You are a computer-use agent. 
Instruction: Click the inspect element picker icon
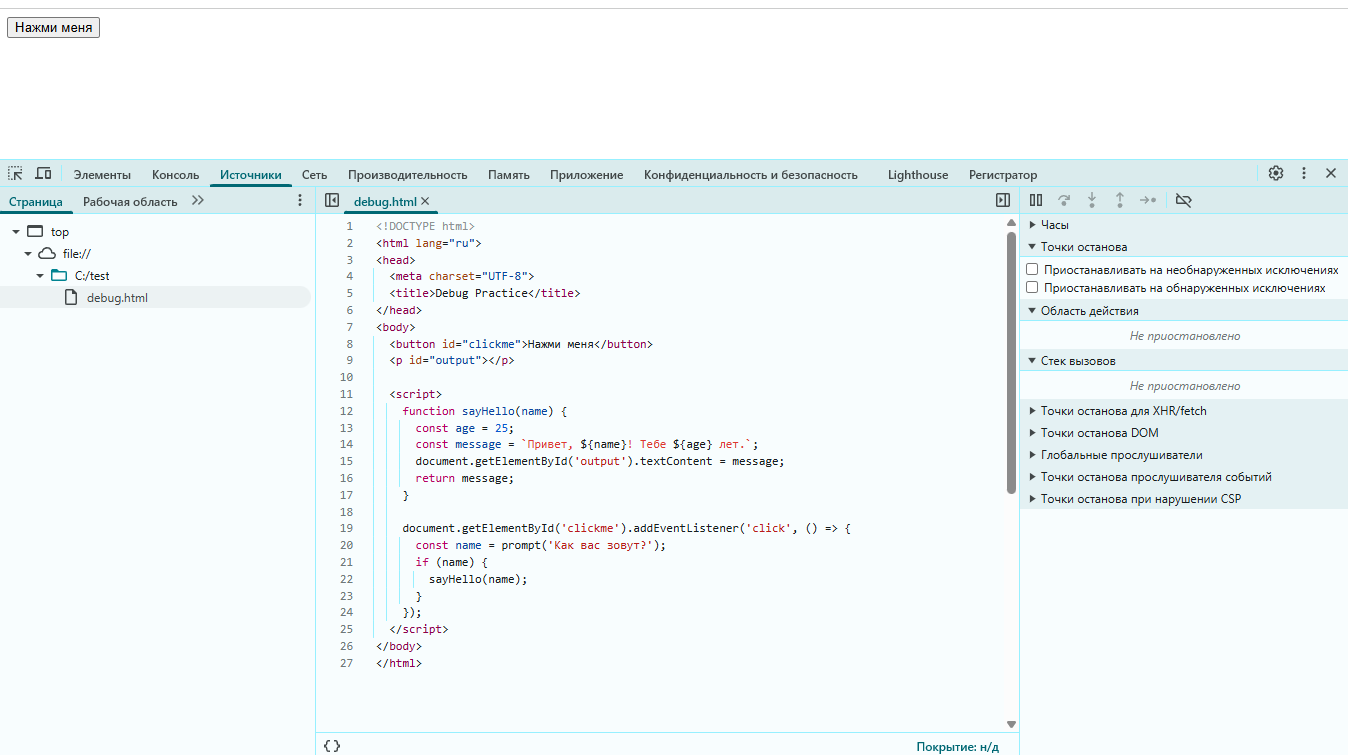click(x=15, y=173)
